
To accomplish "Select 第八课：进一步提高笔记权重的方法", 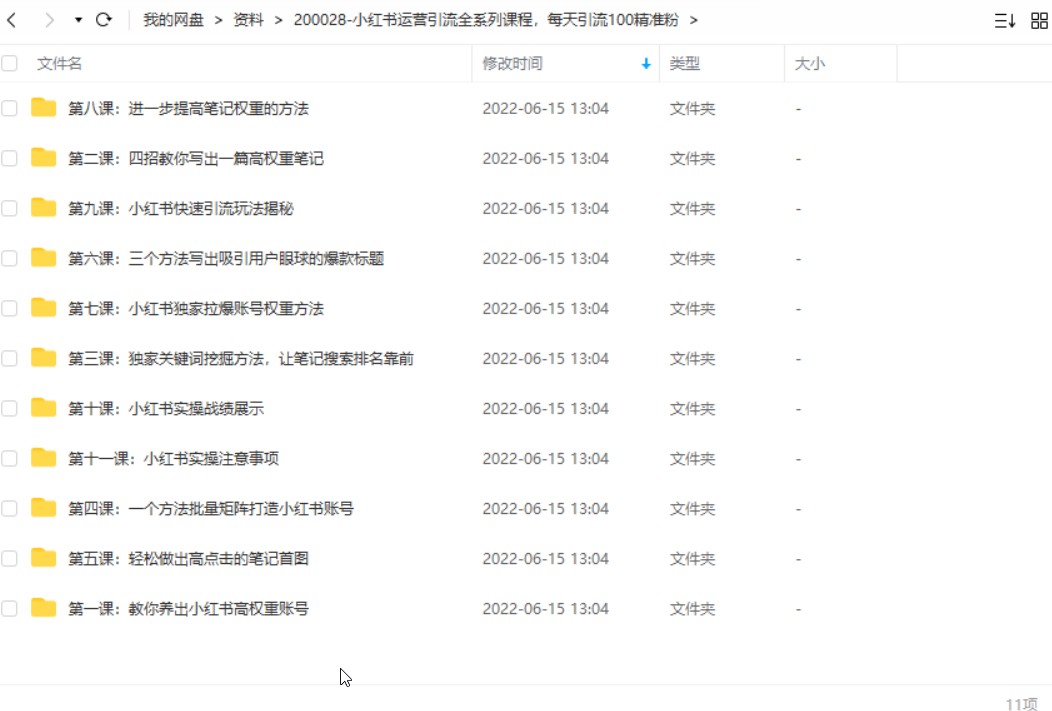I will [x=189, y=109].
